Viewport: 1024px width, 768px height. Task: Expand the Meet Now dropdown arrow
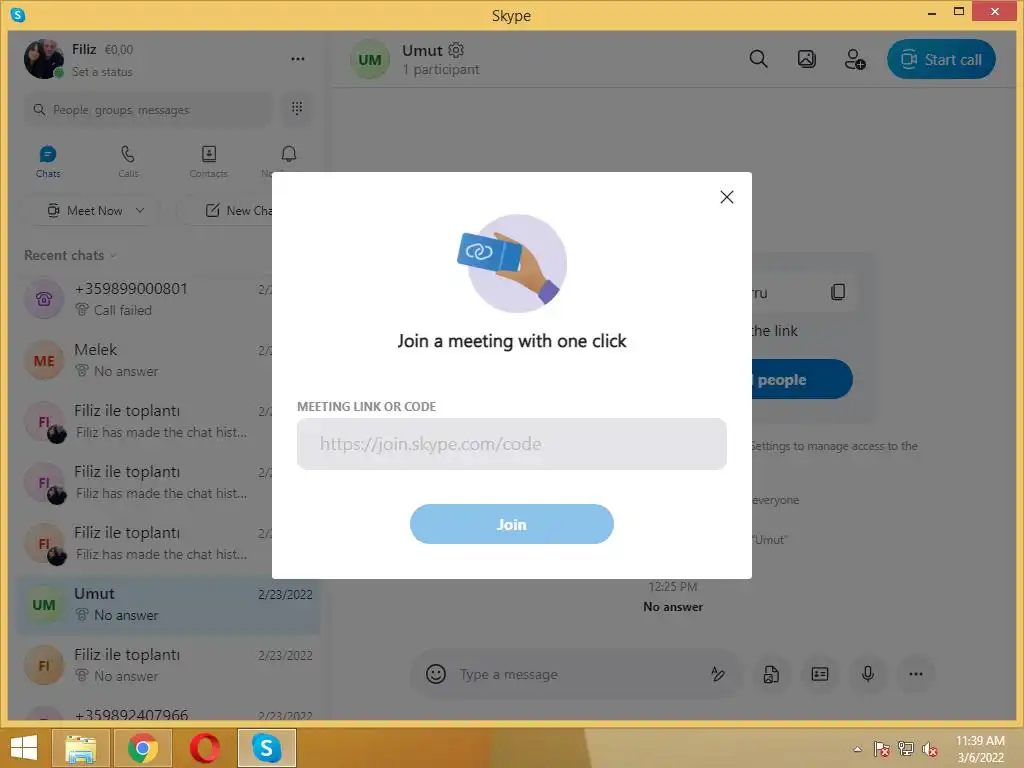click(x=140, y=210)
